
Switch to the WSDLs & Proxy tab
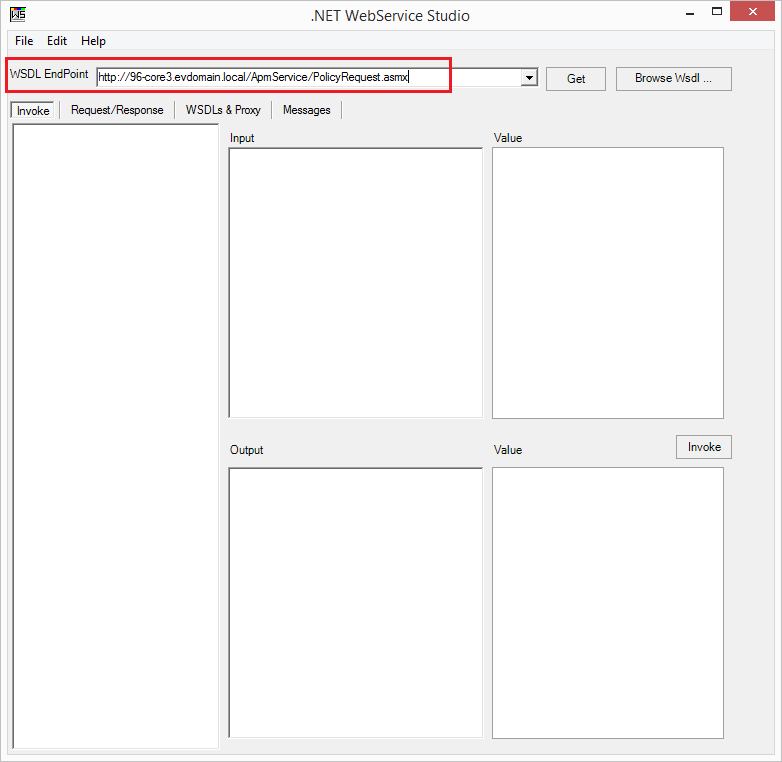223,110
